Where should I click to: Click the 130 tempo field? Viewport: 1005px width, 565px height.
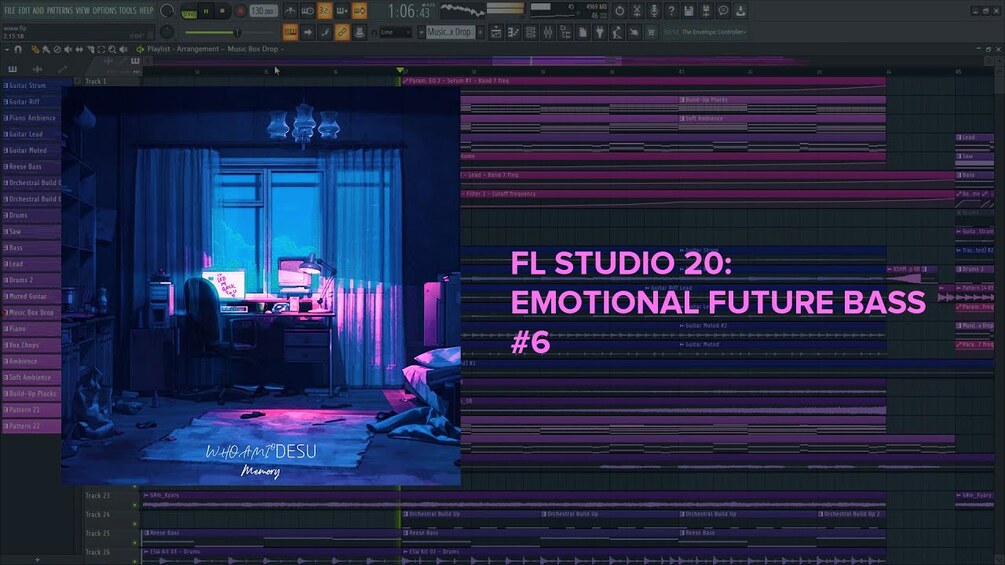pos(263,11)
